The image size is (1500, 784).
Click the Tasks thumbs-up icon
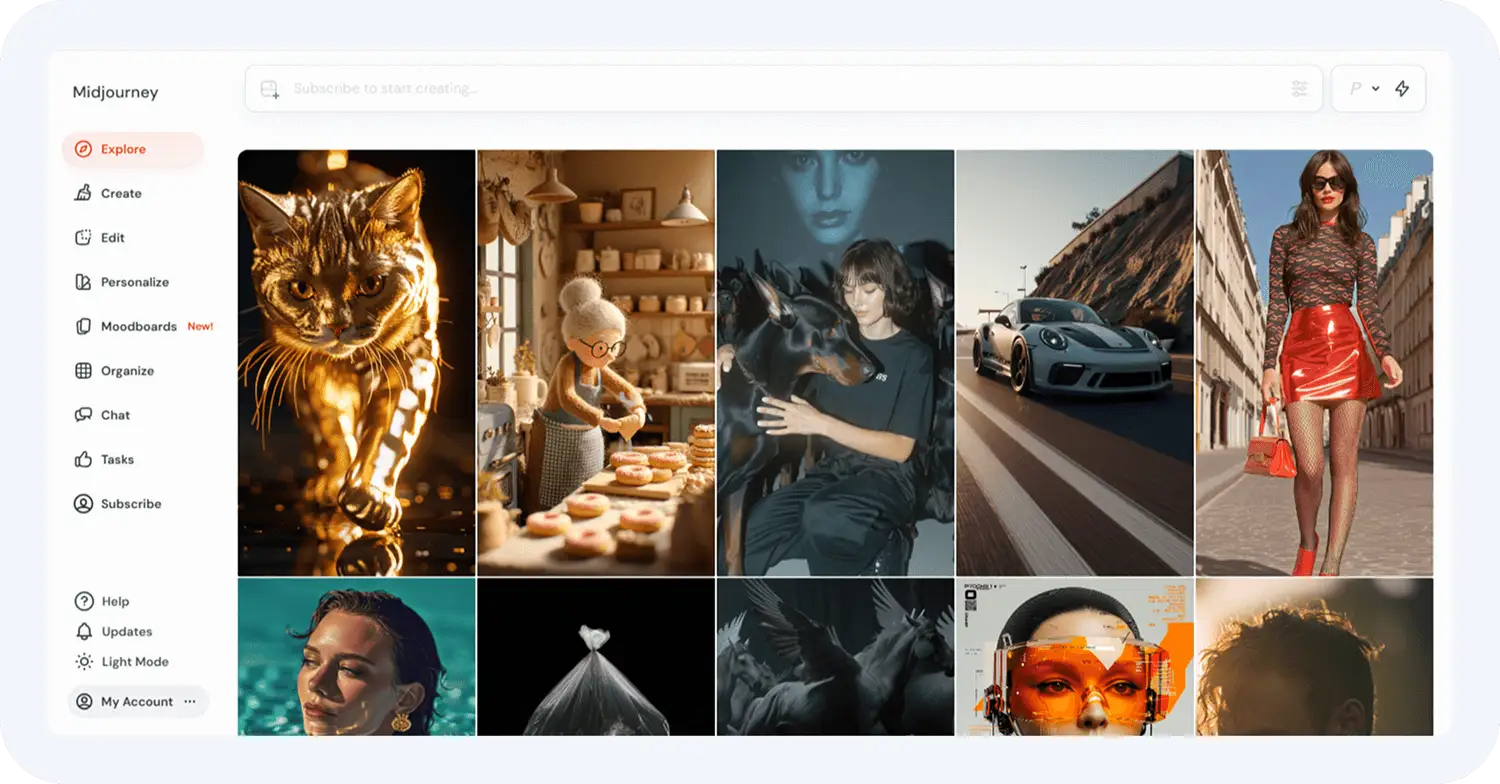pos(84,459)
